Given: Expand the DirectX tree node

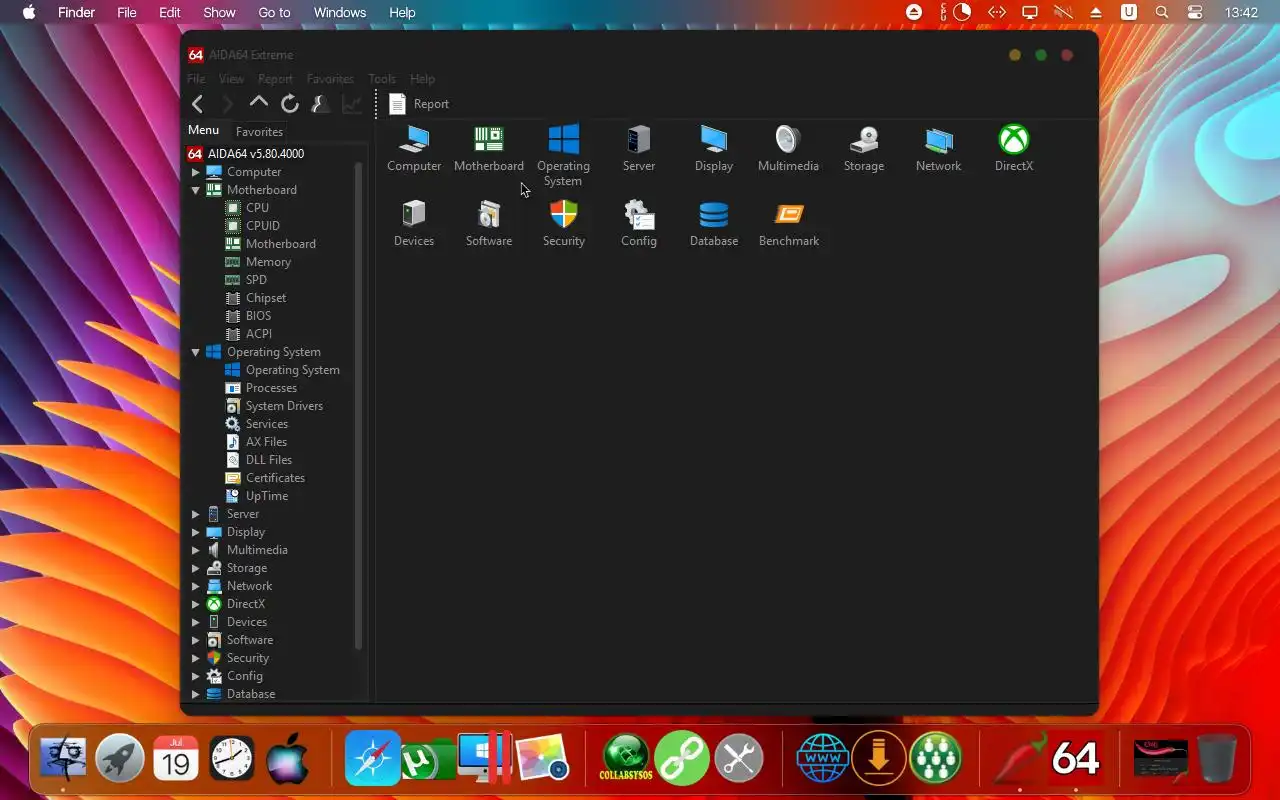Looking at the screenshot, I should tap(196, 604).
